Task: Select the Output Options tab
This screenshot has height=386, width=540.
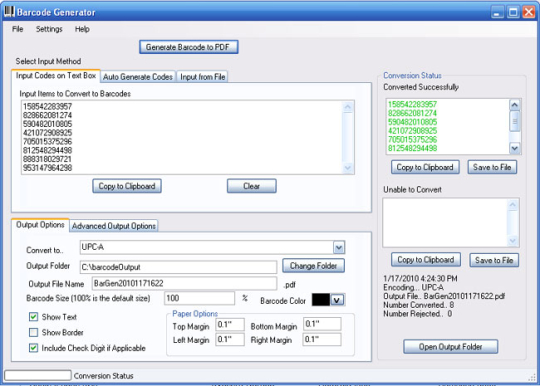Action: 40,225
